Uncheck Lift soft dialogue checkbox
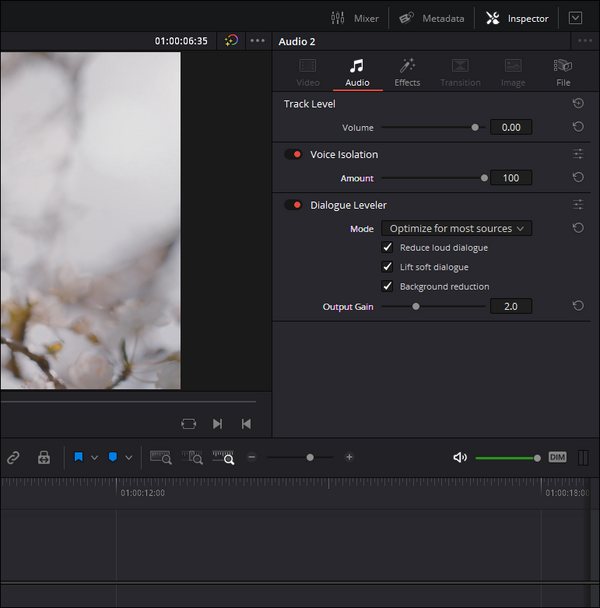The height and width of the screenshot is (608, 600). pos(388,267)
